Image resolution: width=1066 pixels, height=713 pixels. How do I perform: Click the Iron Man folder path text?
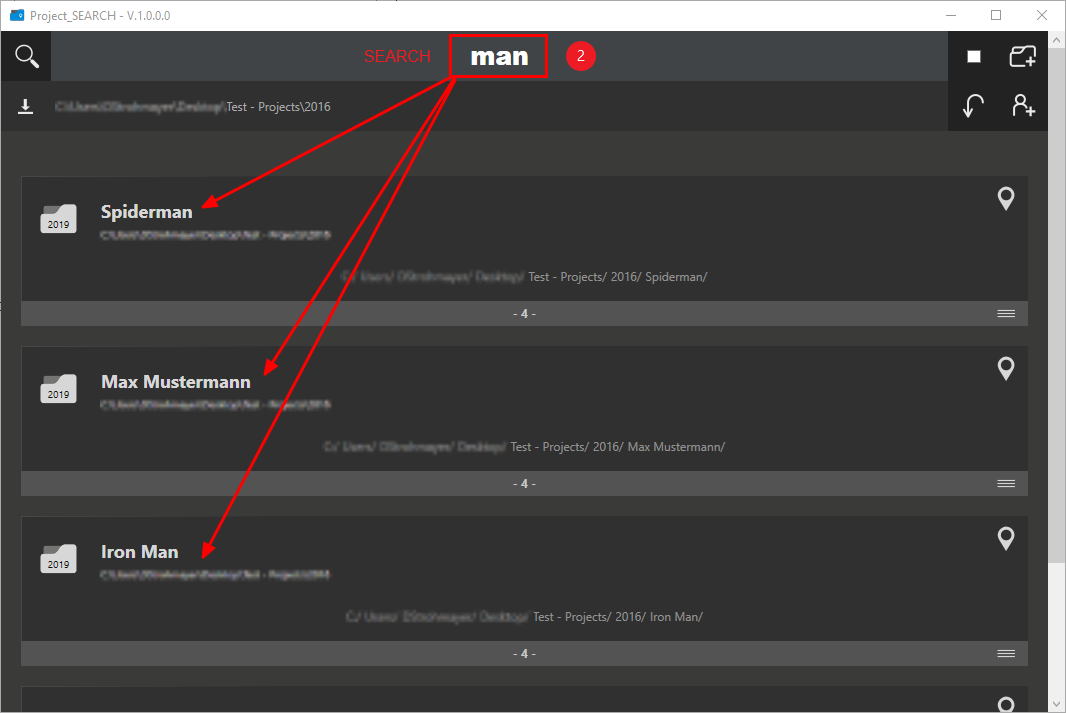click(524, 616)
